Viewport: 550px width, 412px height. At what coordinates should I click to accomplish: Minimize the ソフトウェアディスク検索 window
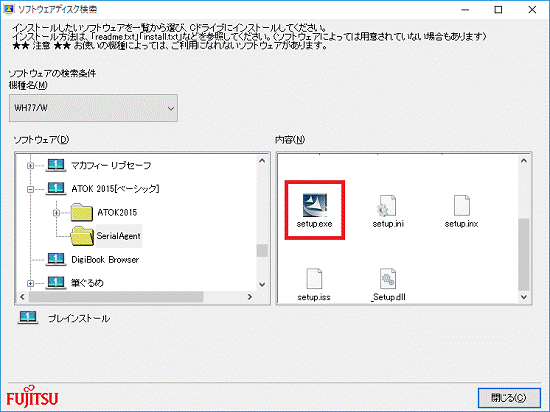point(465,9)
